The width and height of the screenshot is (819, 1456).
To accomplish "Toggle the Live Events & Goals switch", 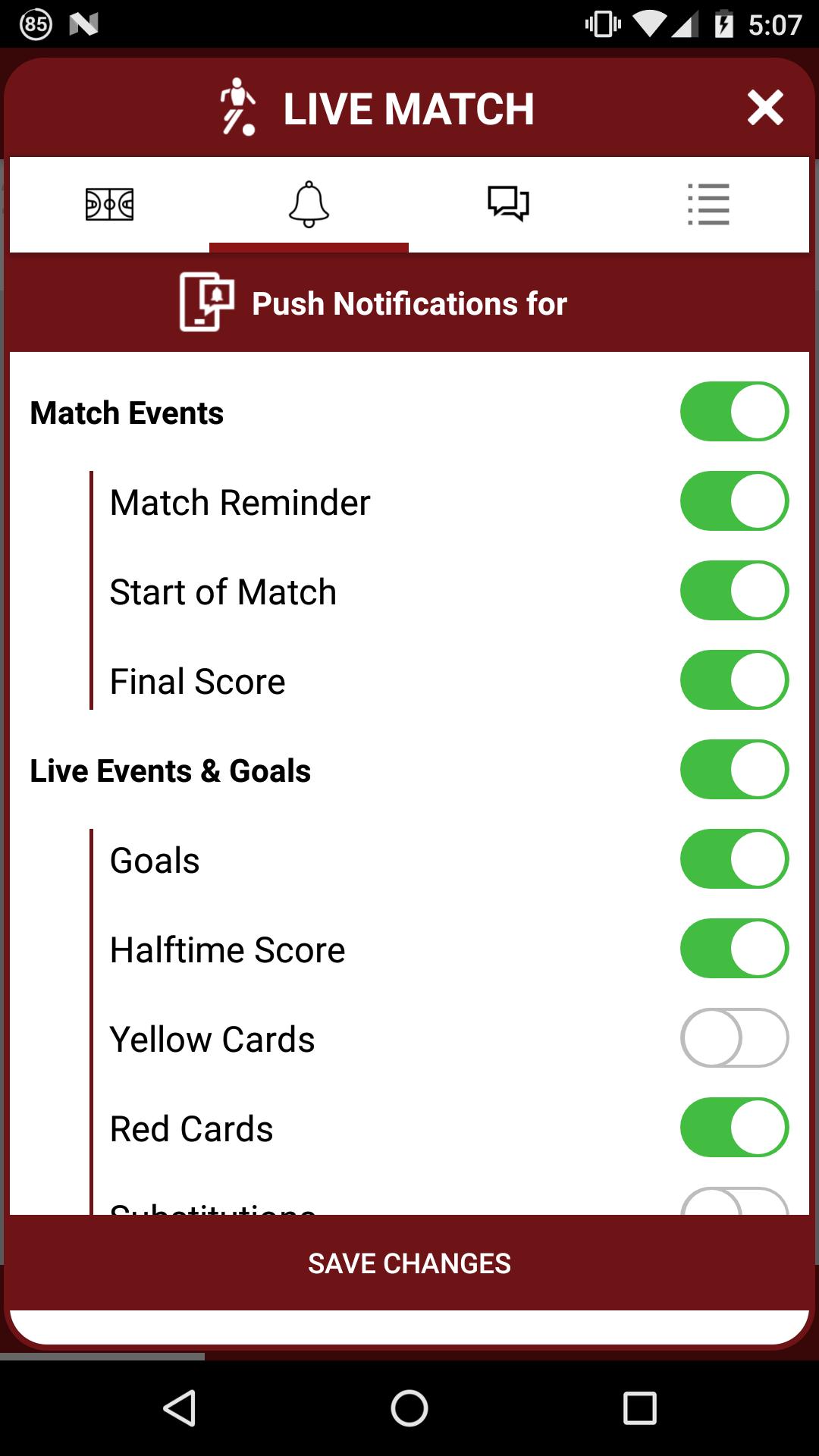I will point(733,768).
